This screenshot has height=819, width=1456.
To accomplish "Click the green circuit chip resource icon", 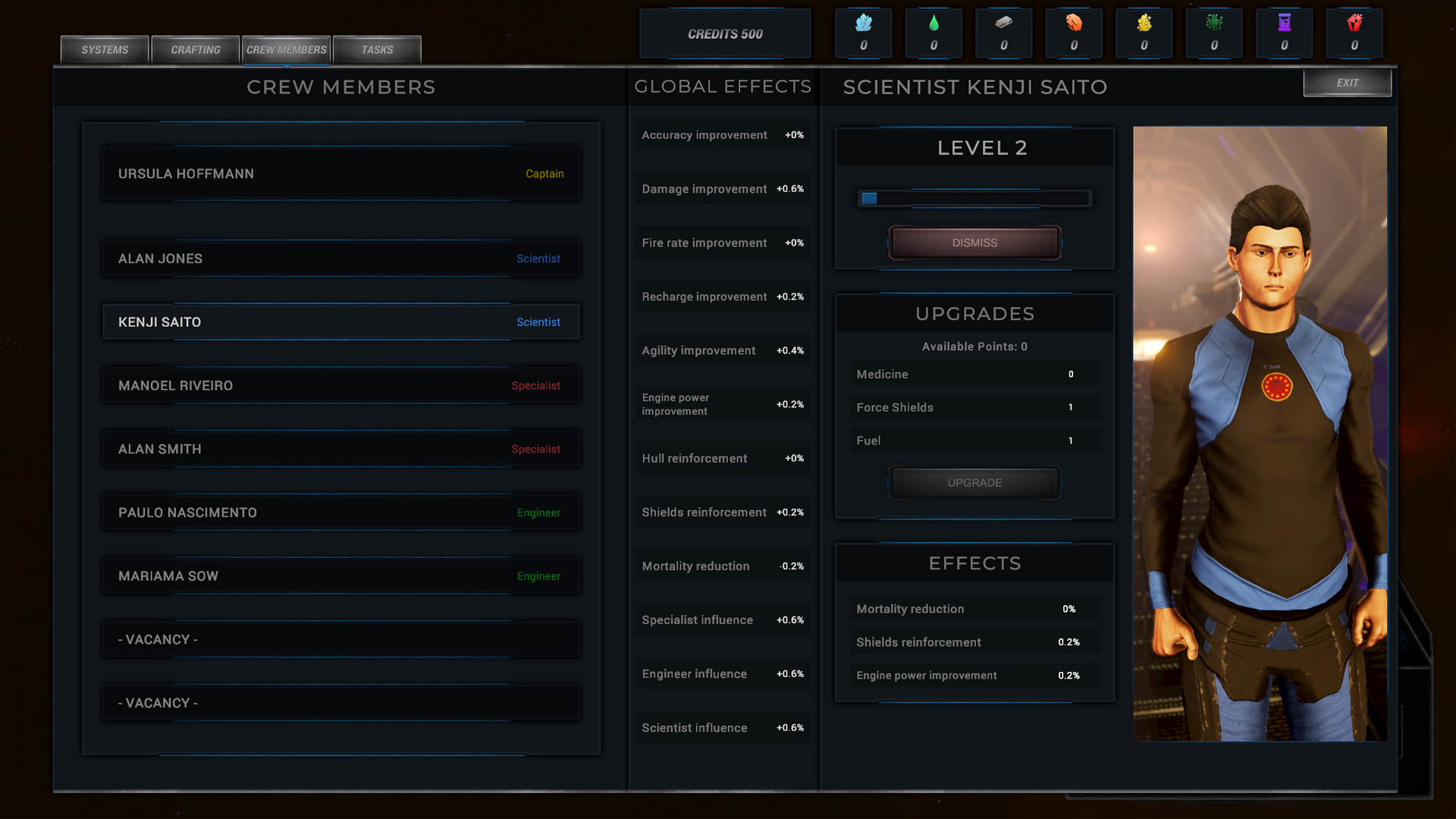I will pyautogui.click(x=1214, y=23).
